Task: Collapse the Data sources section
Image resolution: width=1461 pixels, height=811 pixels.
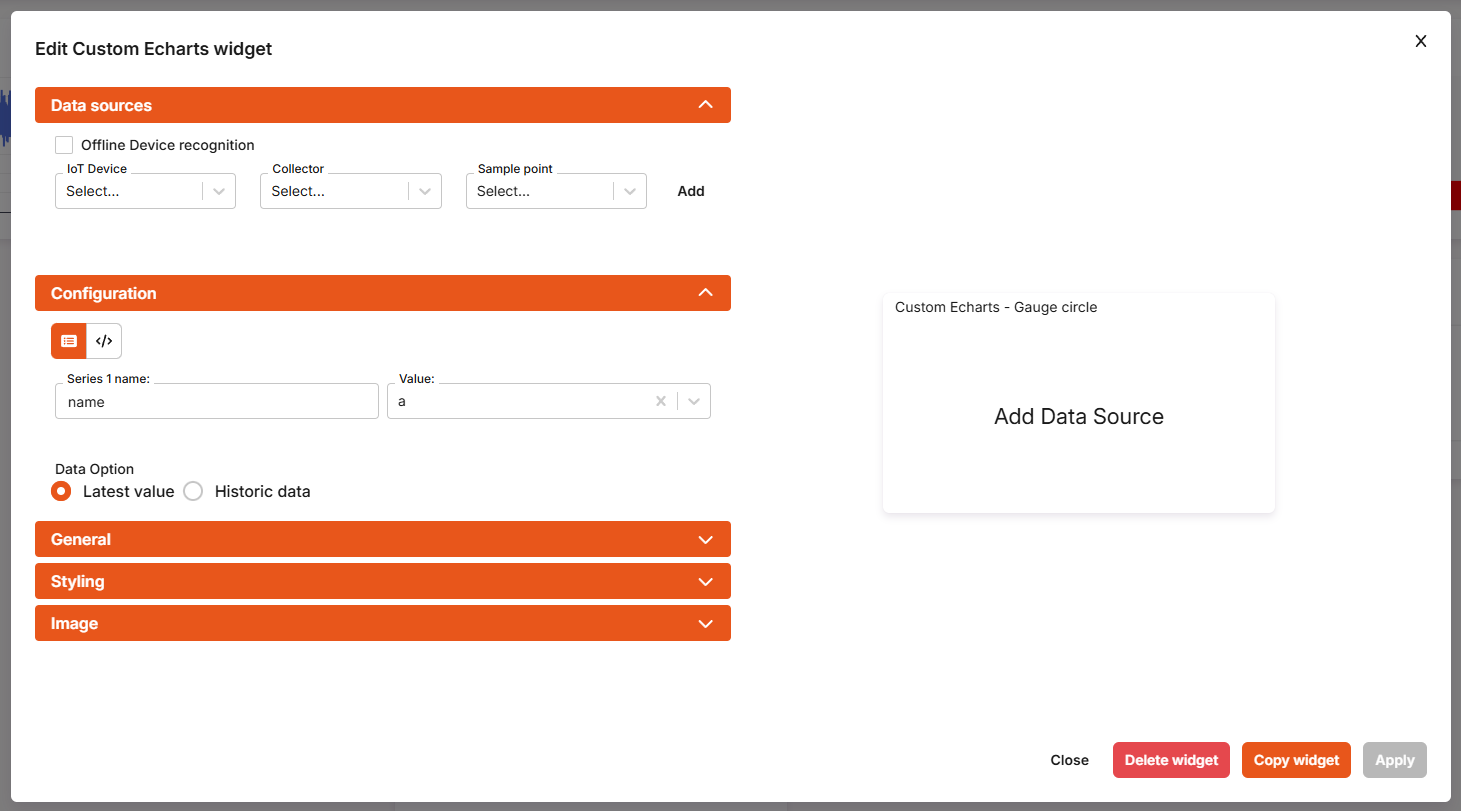Action: tap(383, 105)
